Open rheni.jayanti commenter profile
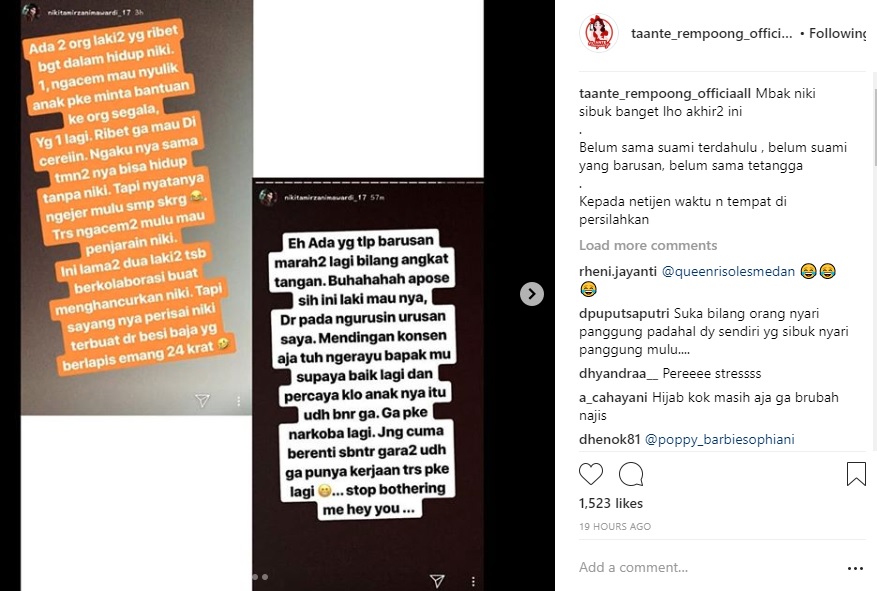Screen dimensions: 877x591 coord(617,272)
